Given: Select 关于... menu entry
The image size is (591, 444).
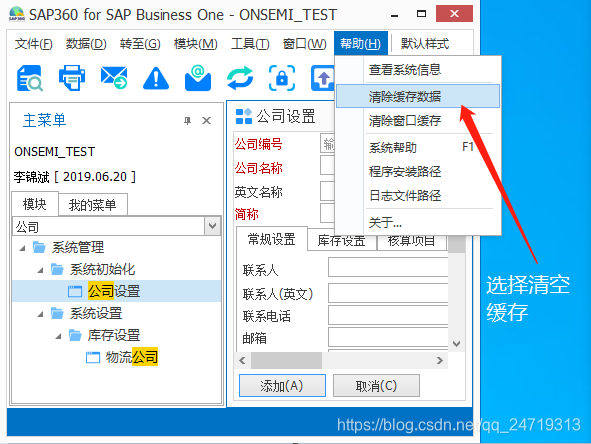Looking at the screenshot, I should 418,222.
